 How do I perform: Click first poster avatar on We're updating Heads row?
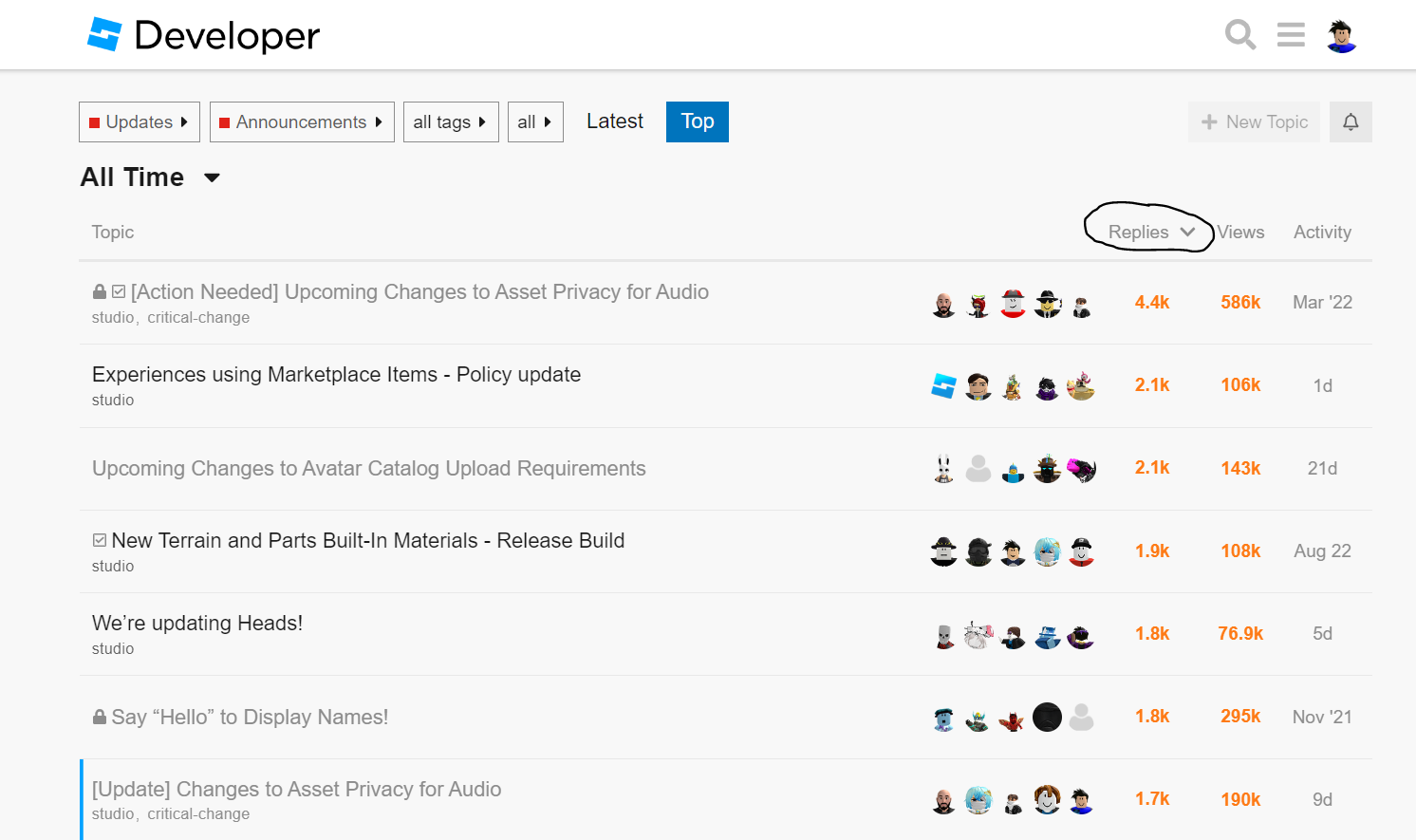[943, 635]
